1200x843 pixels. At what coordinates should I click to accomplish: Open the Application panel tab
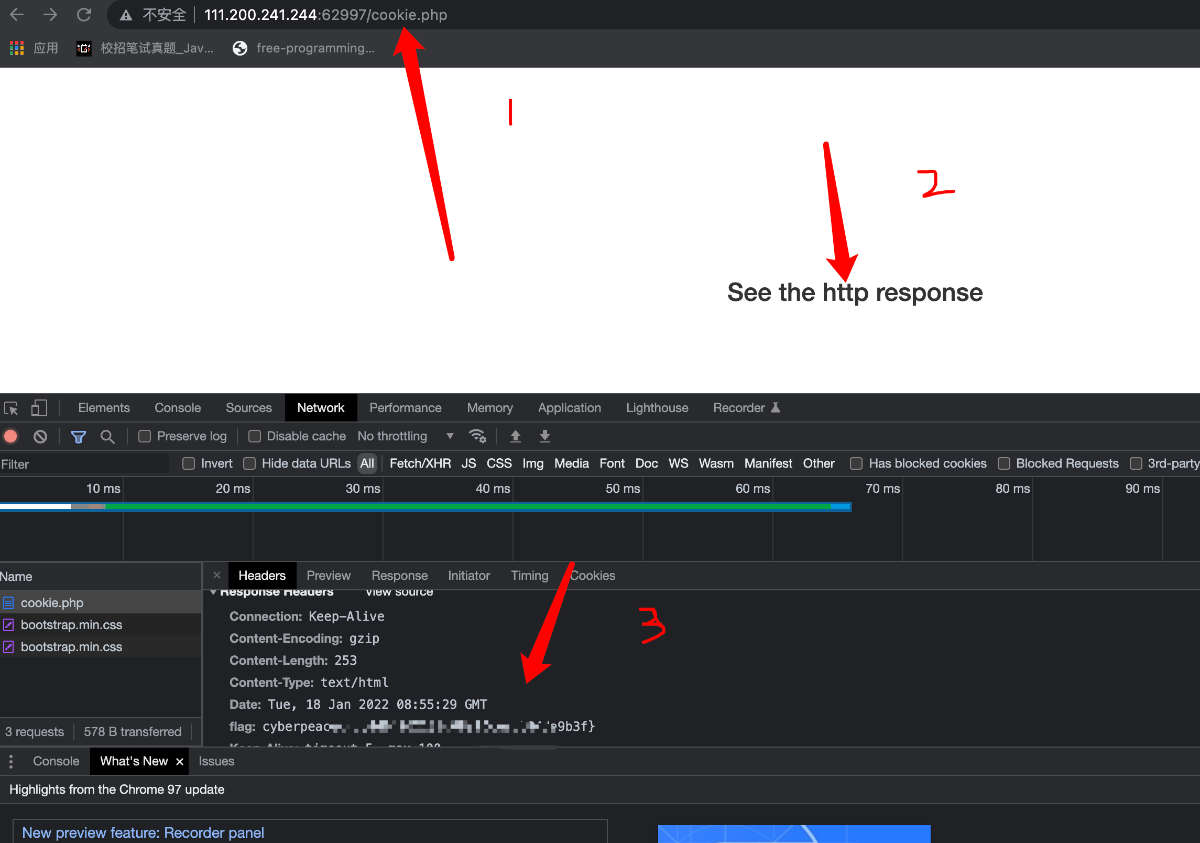click(569, 408)
